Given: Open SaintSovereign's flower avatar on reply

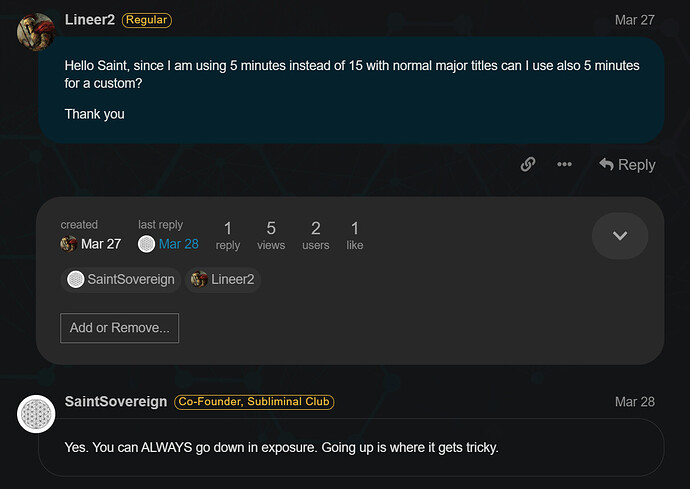Looking at the screenshot, I should (x=36, y=414).
